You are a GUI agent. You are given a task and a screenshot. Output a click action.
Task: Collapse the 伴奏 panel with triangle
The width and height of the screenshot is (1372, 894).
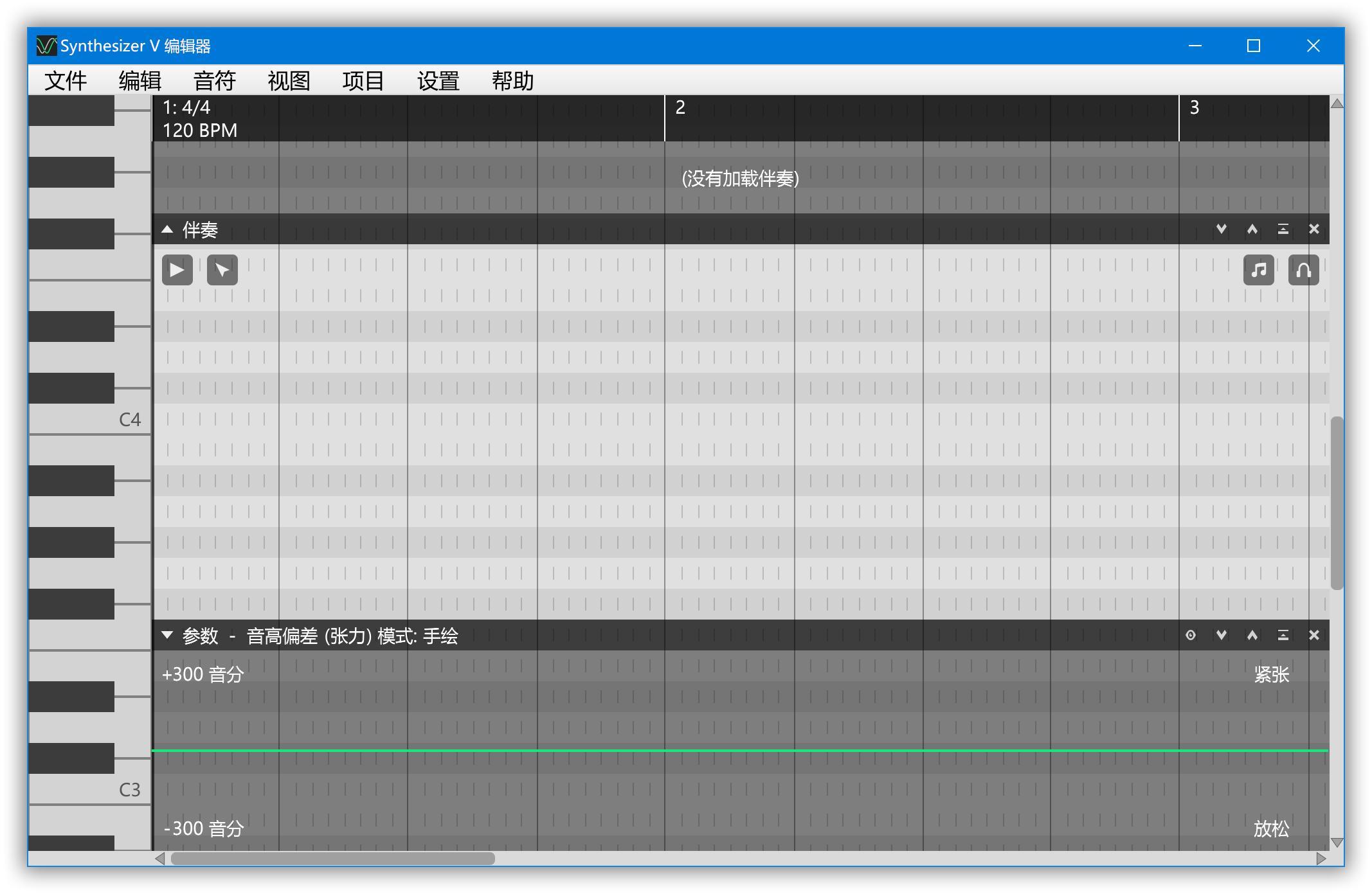click(x=167, y=229)
